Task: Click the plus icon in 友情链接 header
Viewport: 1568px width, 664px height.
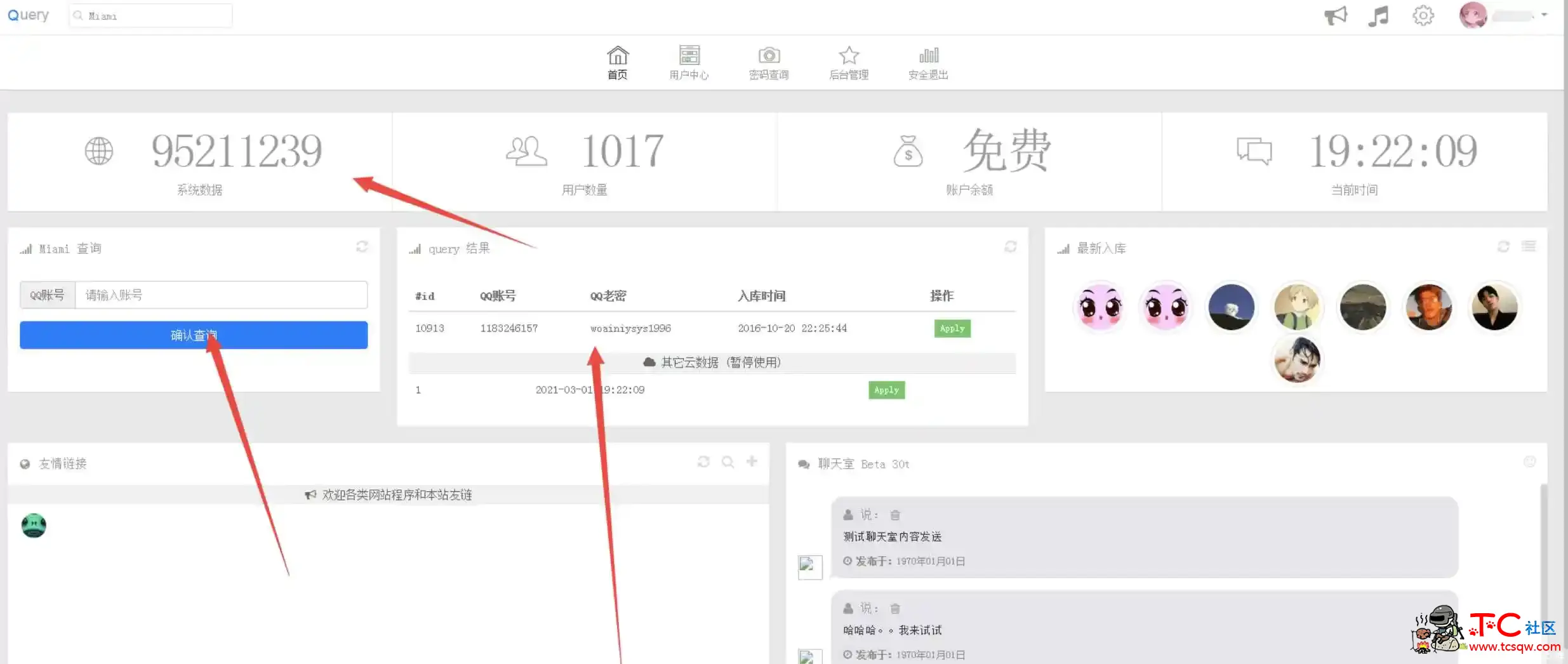Action: click(x=752, y=461)
